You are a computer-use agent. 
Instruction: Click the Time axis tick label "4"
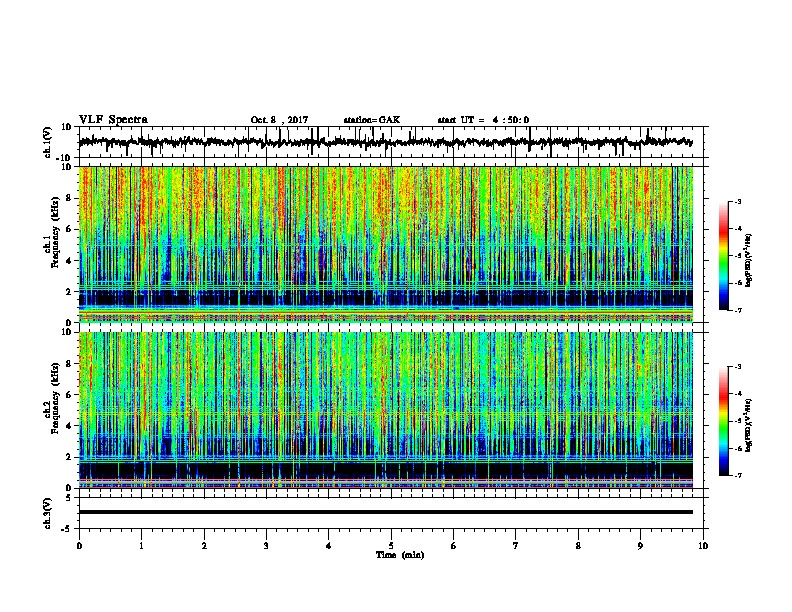pyautogui.click(x=329, y=546)
